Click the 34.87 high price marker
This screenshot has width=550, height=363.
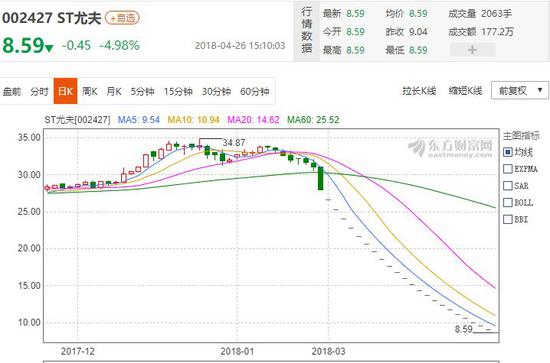(234, 143)
